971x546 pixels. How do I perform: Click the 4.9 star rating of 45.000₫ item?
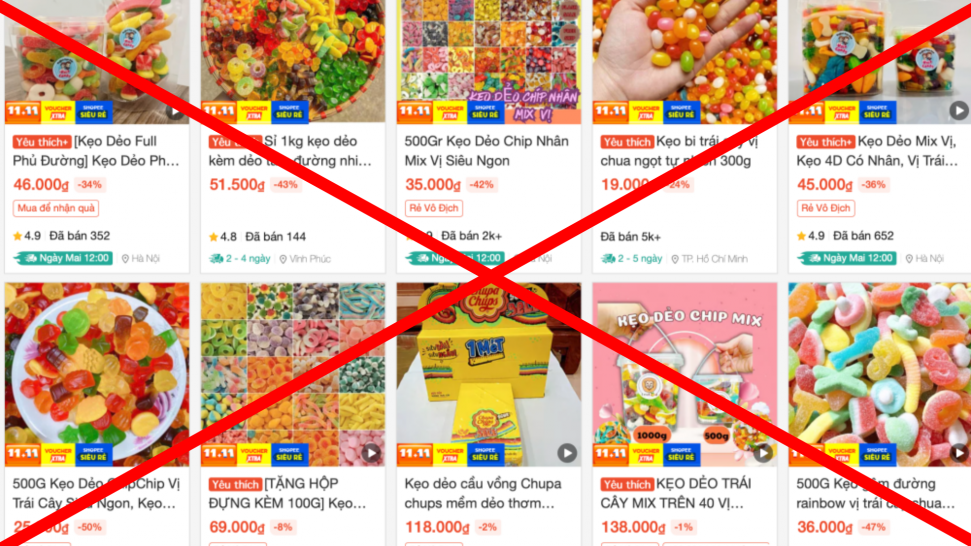click(811, 236)
